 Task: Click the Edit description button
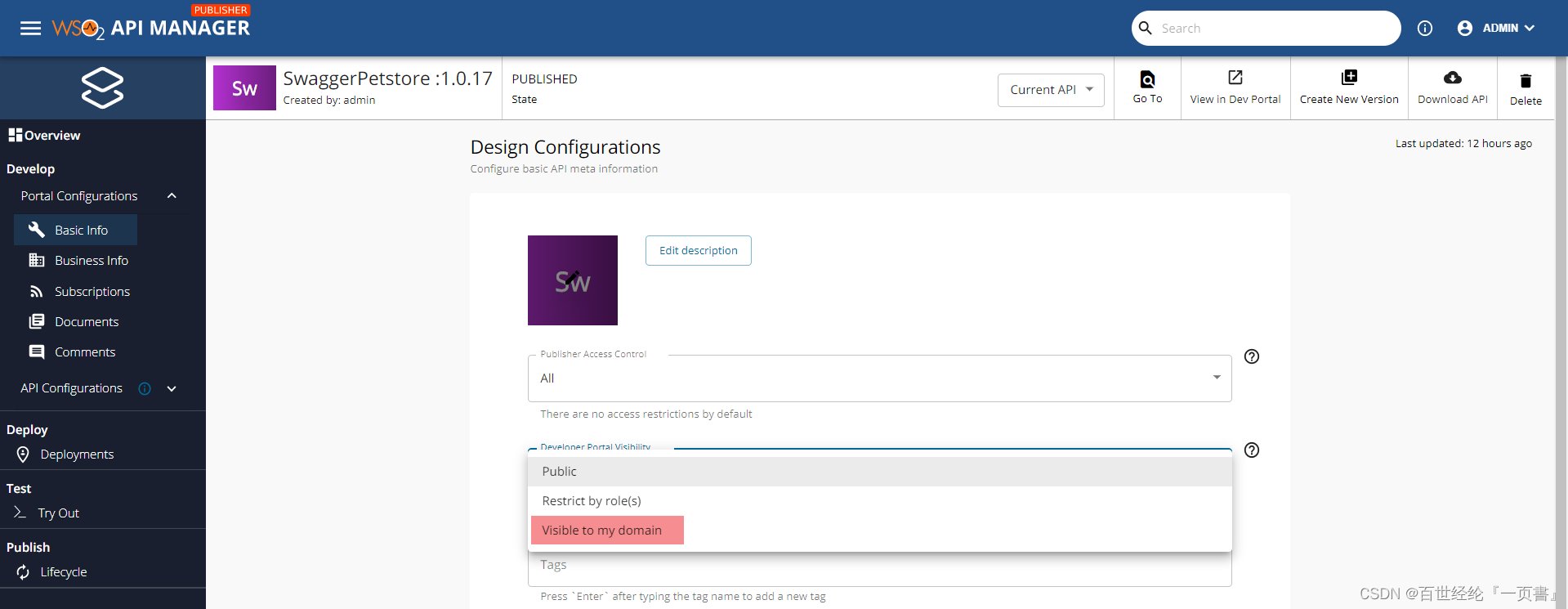point(699,250)
